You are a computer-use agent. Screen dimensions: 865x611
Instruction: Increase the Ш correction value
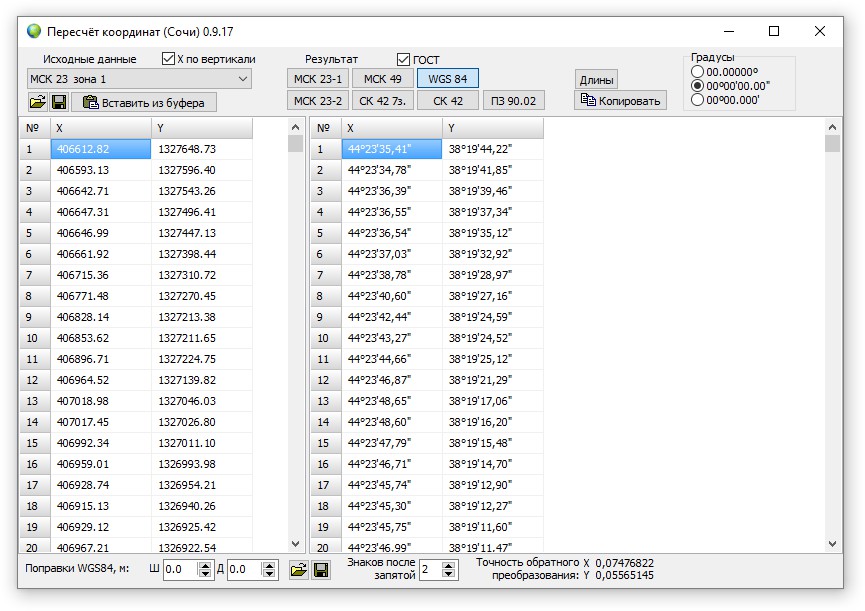pos(205,565)
